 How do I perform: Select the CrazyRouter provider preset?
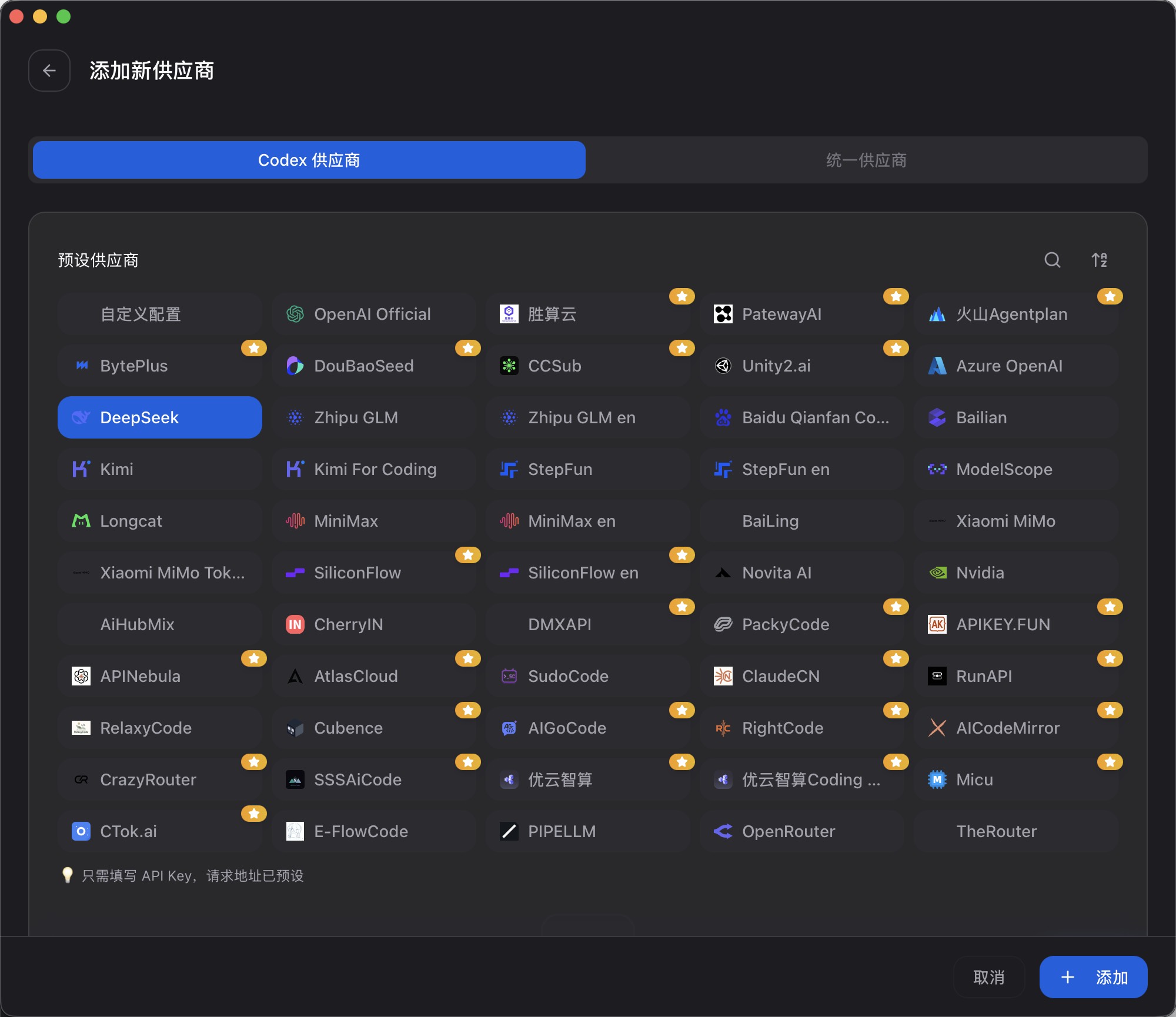[x=160, y=780]
